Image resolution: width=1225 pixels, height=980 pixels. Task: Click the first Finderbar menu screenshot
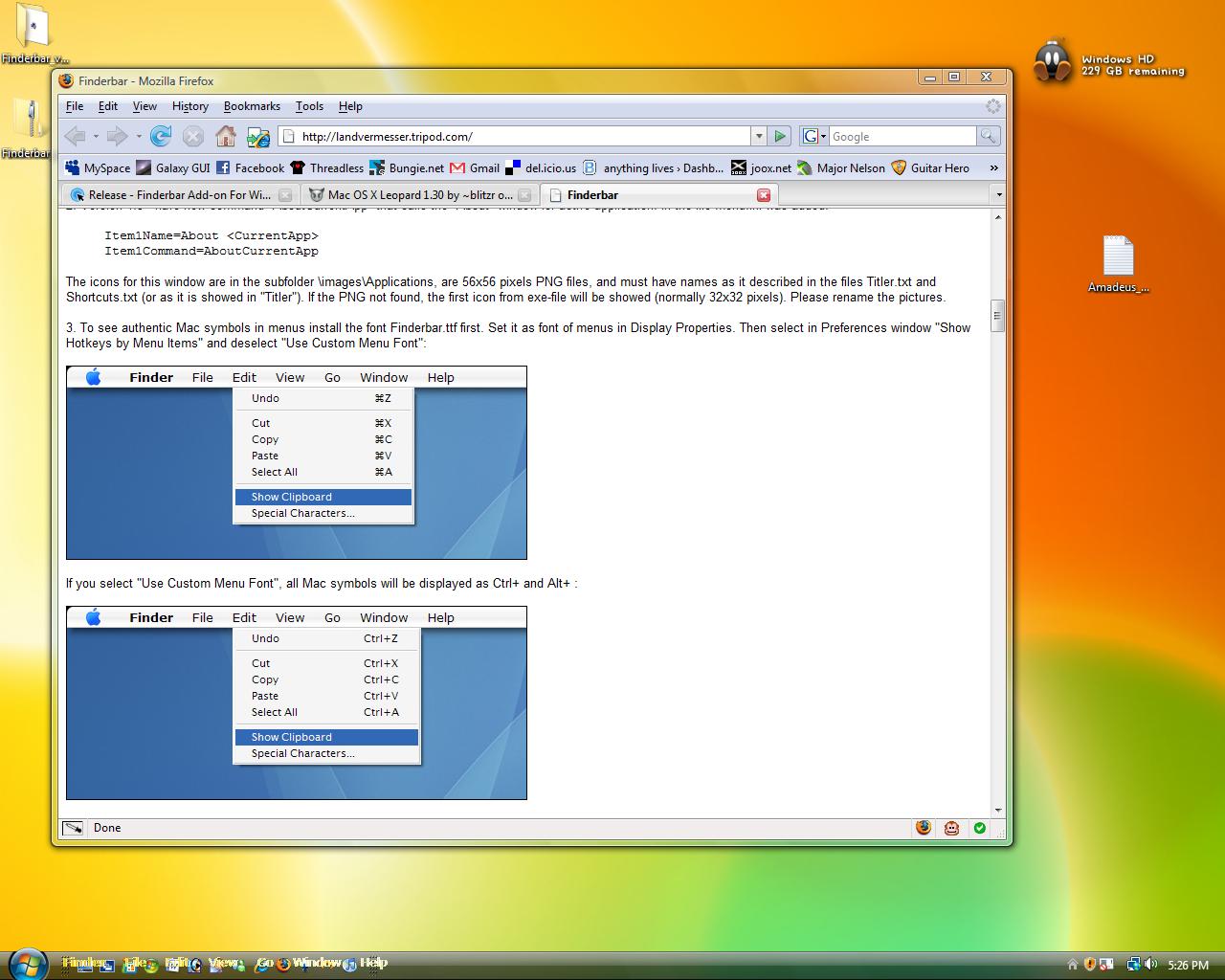tap(297, 462)
